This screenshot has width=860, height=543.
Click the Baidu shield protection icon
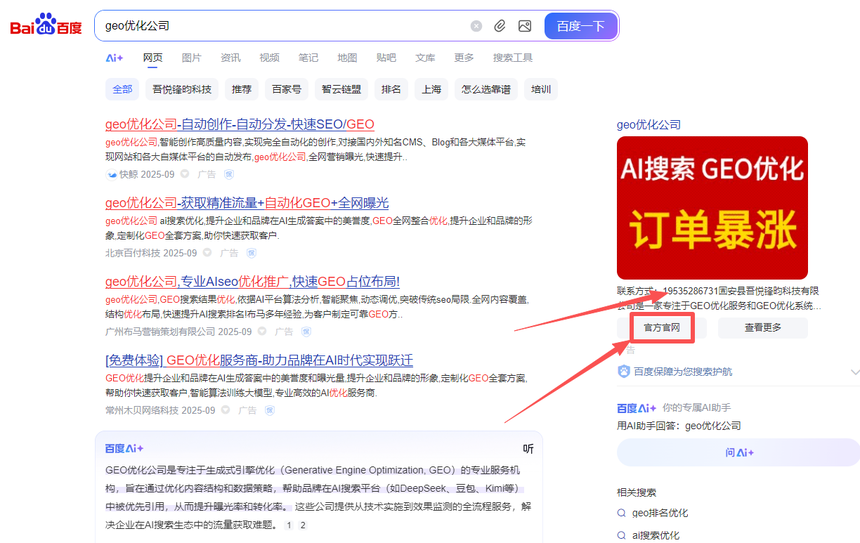624,371
